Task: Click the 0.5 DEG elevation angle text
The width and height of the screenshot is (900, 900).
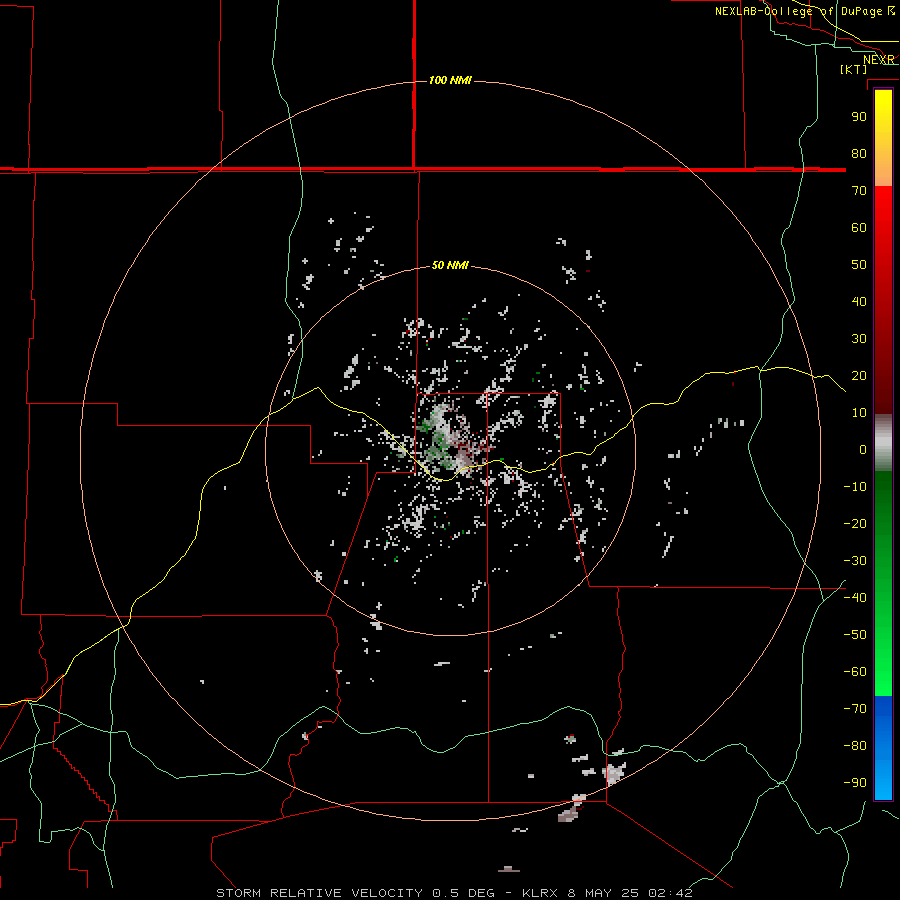Action: click(463, 893)
